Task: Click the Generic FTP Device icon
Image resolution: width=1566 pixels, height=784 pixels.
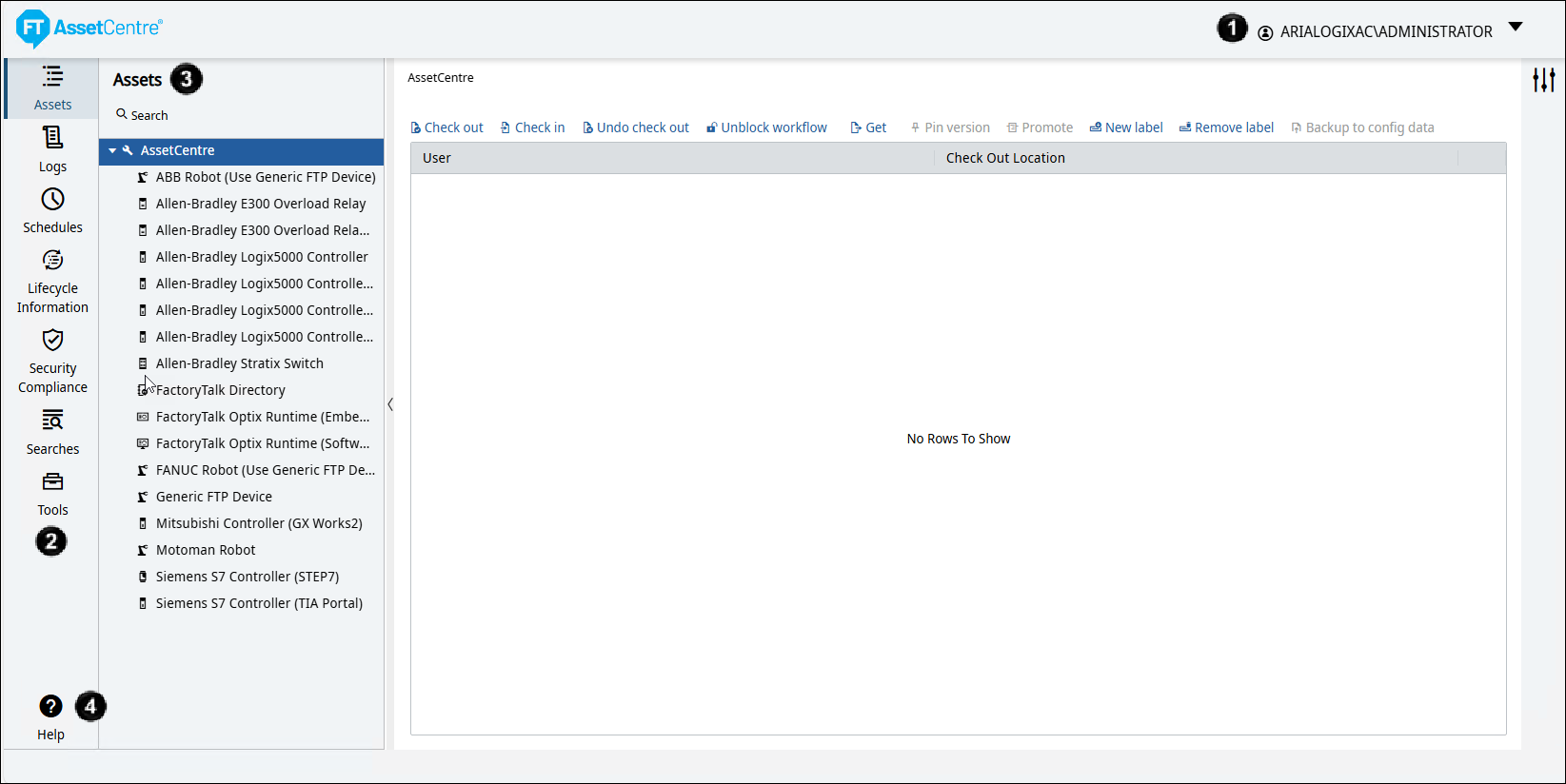Action: [143, 497]
